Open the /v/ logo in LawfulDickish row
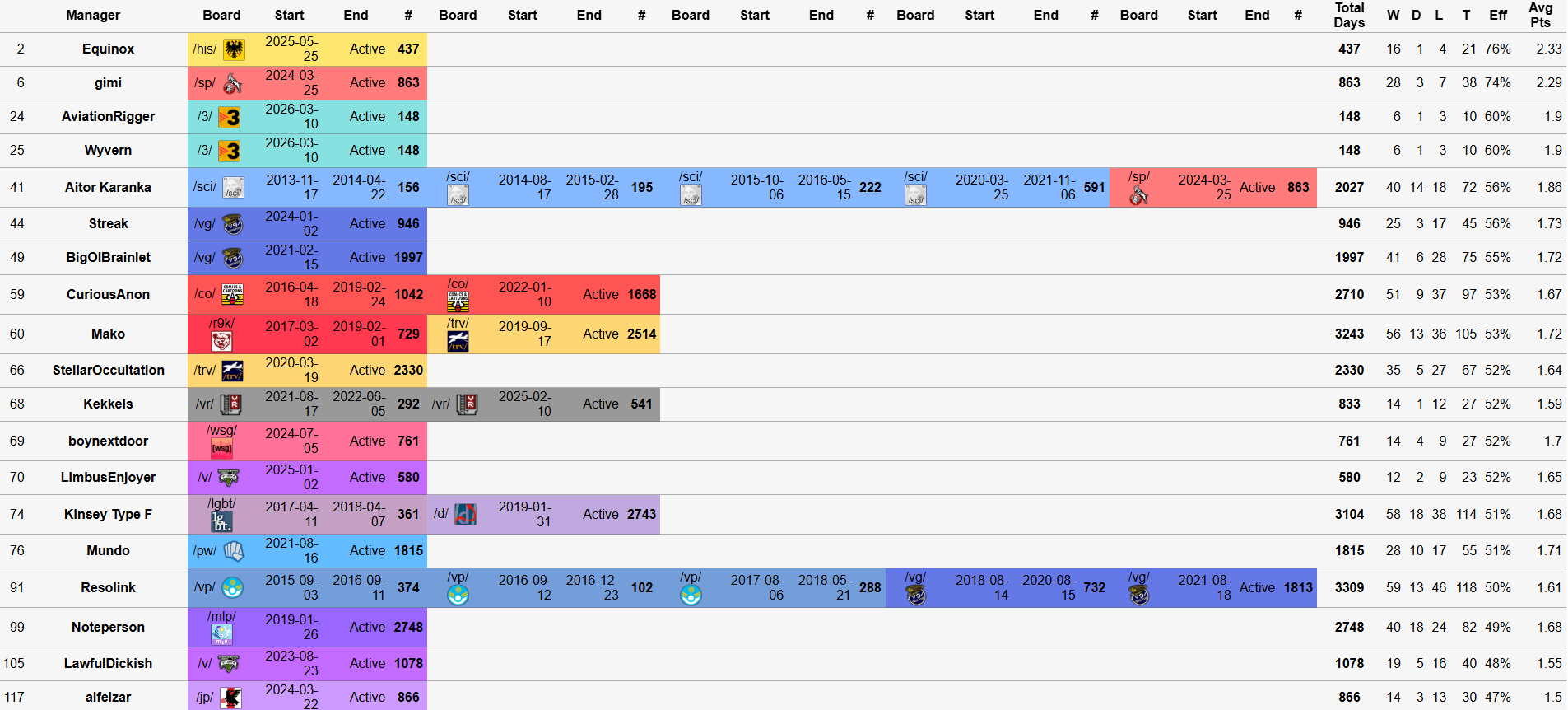The image size is (1568, 710). coord(228,664)
